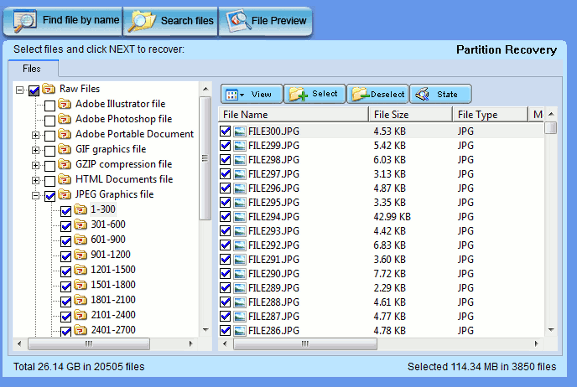The image size is (577, 387).
Task: Click the image icon of FILE286.JPG
Action: 240,331
